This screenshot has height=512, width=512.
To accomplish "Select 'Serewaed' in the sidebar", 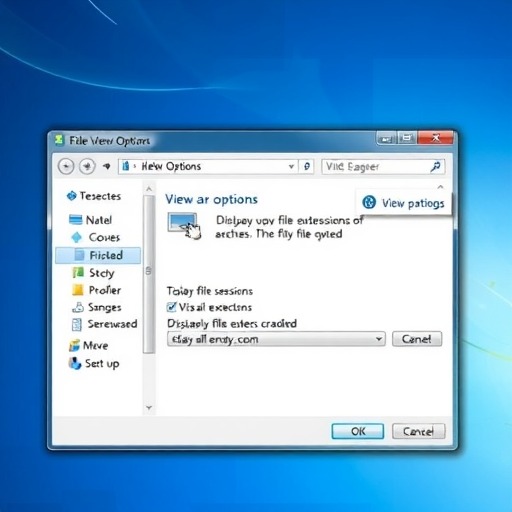I will tap(112, 324).
